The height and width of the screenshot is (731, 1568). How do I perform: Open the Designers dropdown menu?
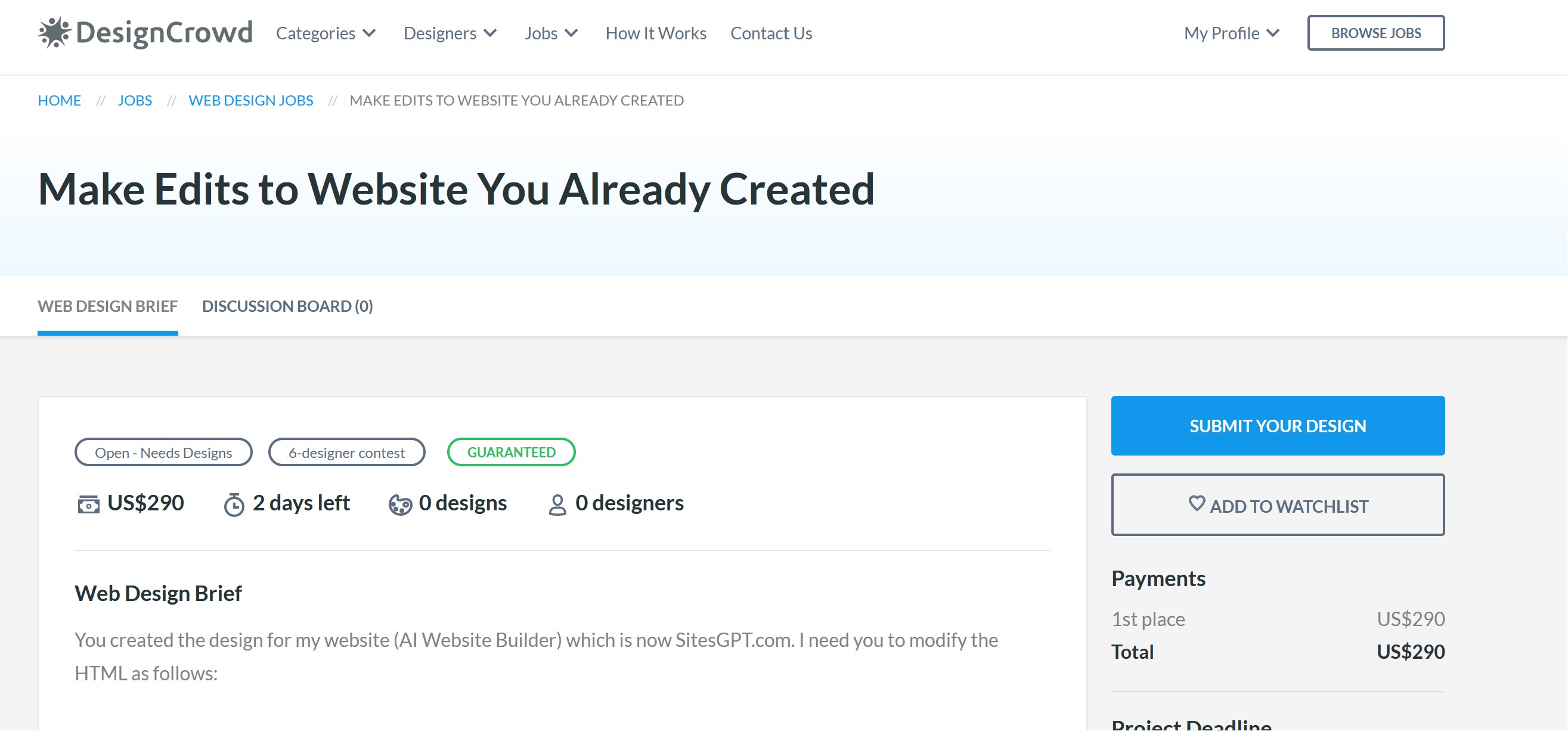(451, 33)
